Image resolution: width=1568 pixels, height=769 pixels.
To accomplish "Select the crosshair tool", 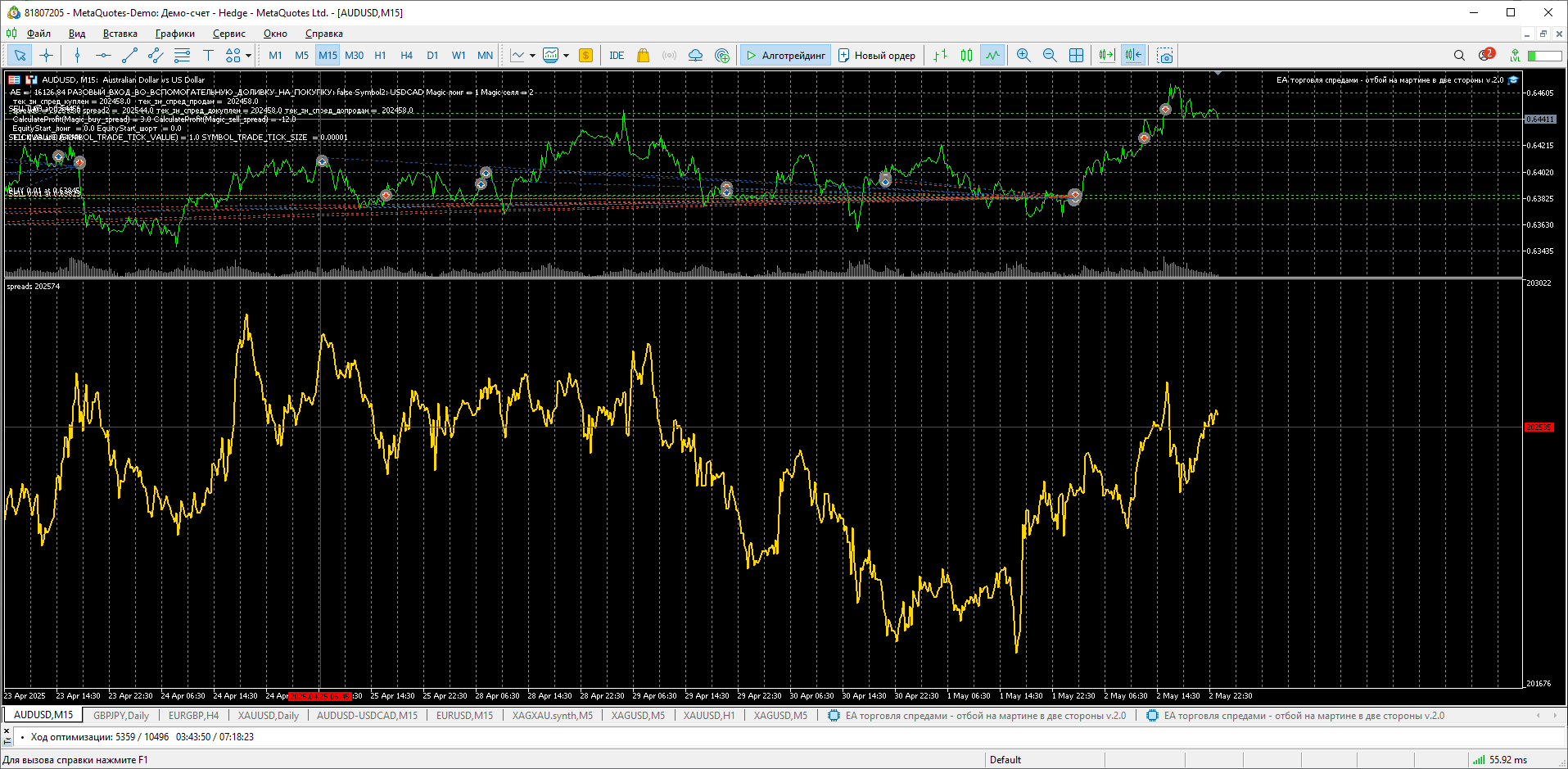I will point(47,56).
